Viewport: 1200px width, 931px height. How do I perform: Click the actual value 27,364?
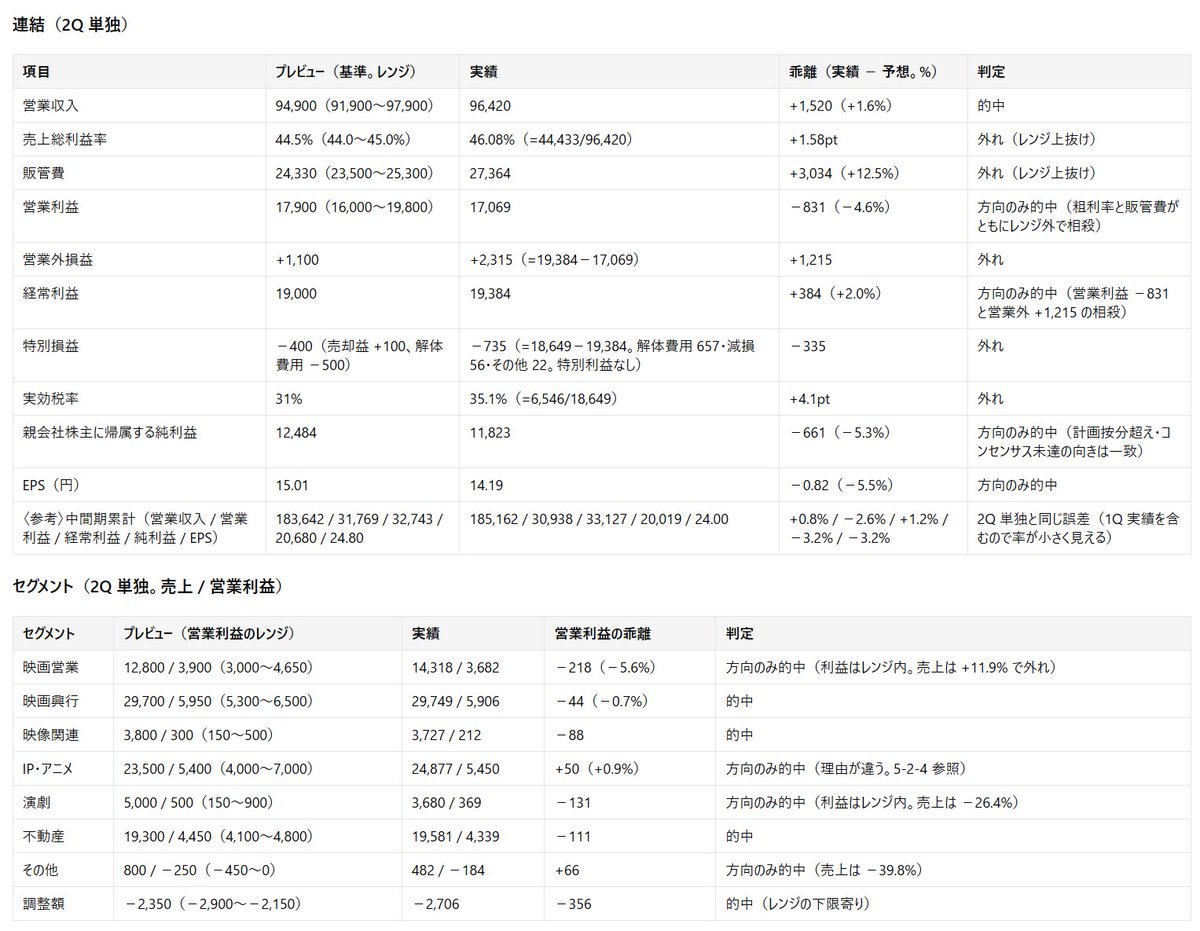tap(491, 173)
